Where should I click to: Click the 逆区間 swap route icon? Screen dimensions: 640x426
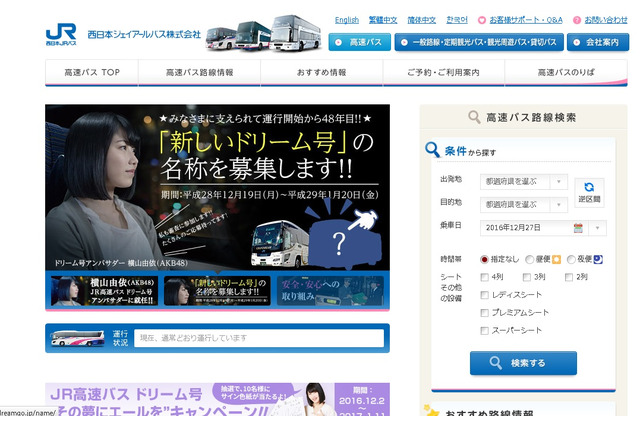pos(589,193)
